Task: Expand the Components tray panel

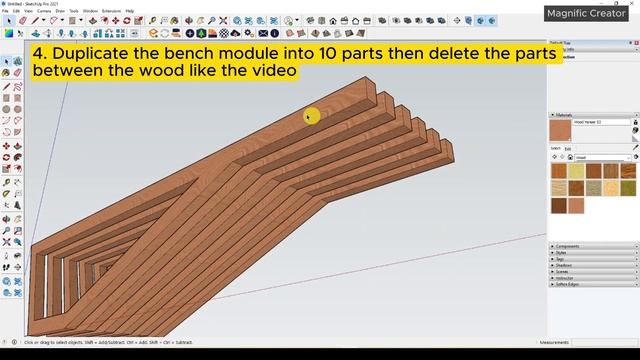Action: [594, 247]
